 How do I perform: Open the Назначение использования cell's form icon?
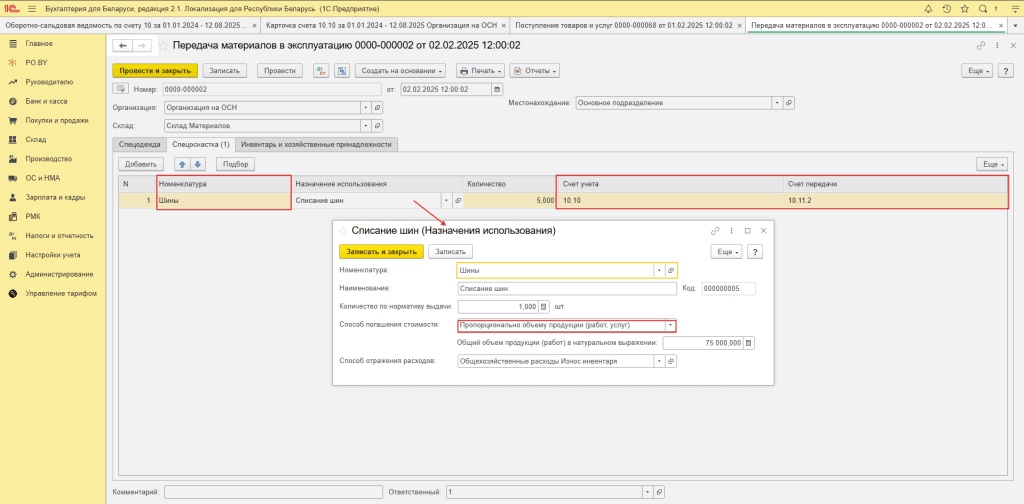click(x=457, y=201)
